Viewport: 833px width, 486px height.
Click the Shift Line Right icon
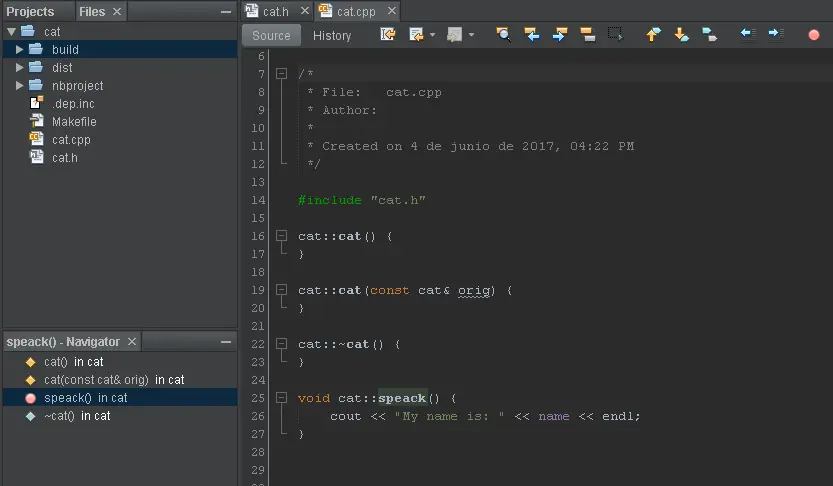coord(775,35)
